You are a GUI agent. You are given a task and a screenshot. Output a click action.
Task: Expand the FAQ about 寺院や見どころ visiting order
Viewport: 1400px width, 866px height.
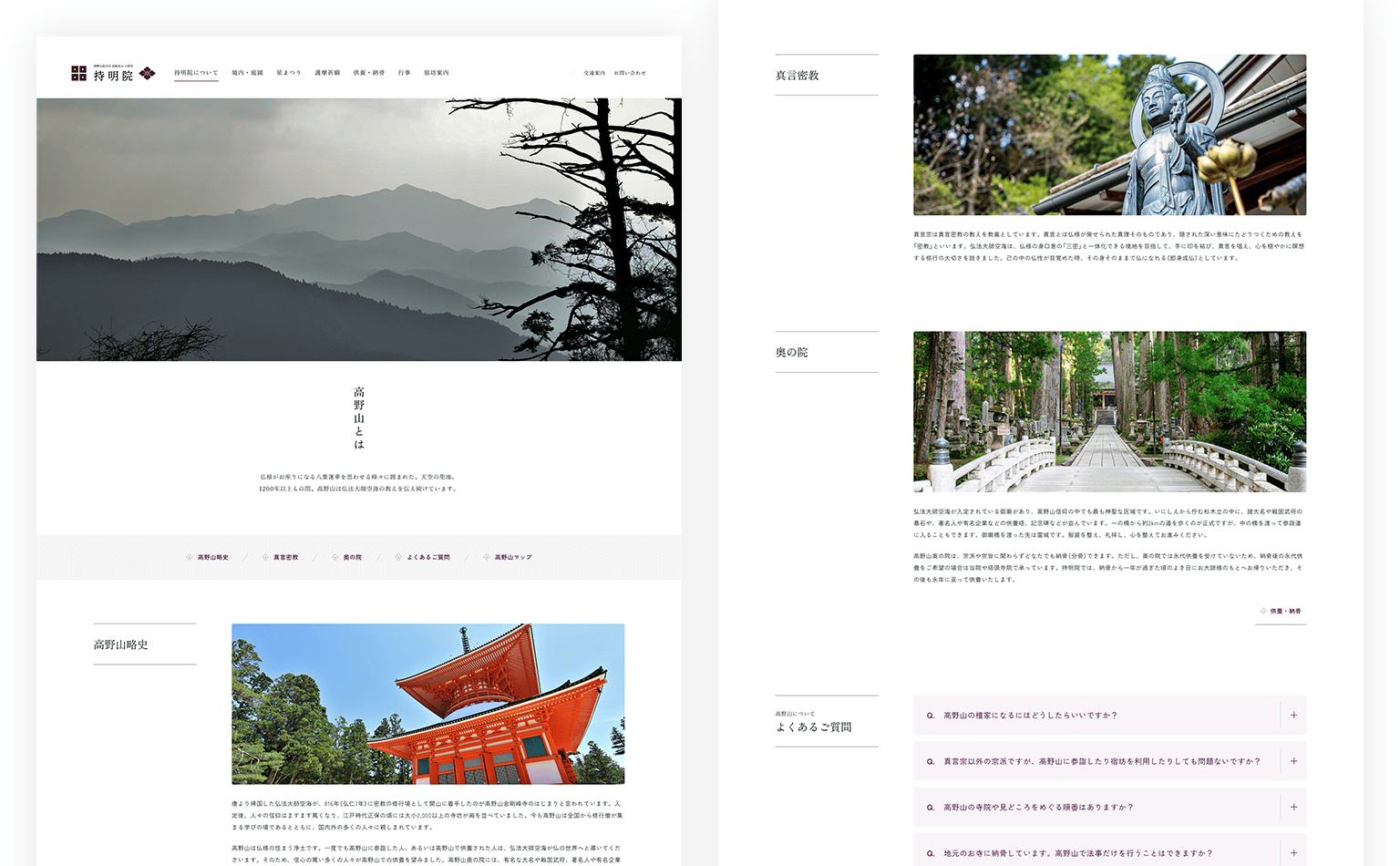tap(1293, 807)
